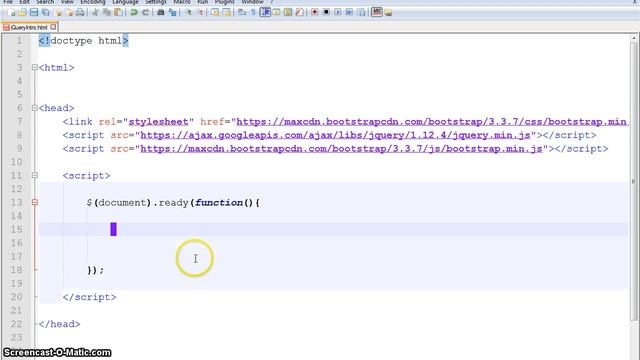The image size is (640, 360).
Task: Click on "<!doctype html>" text
Action: [x=83, y=41]
